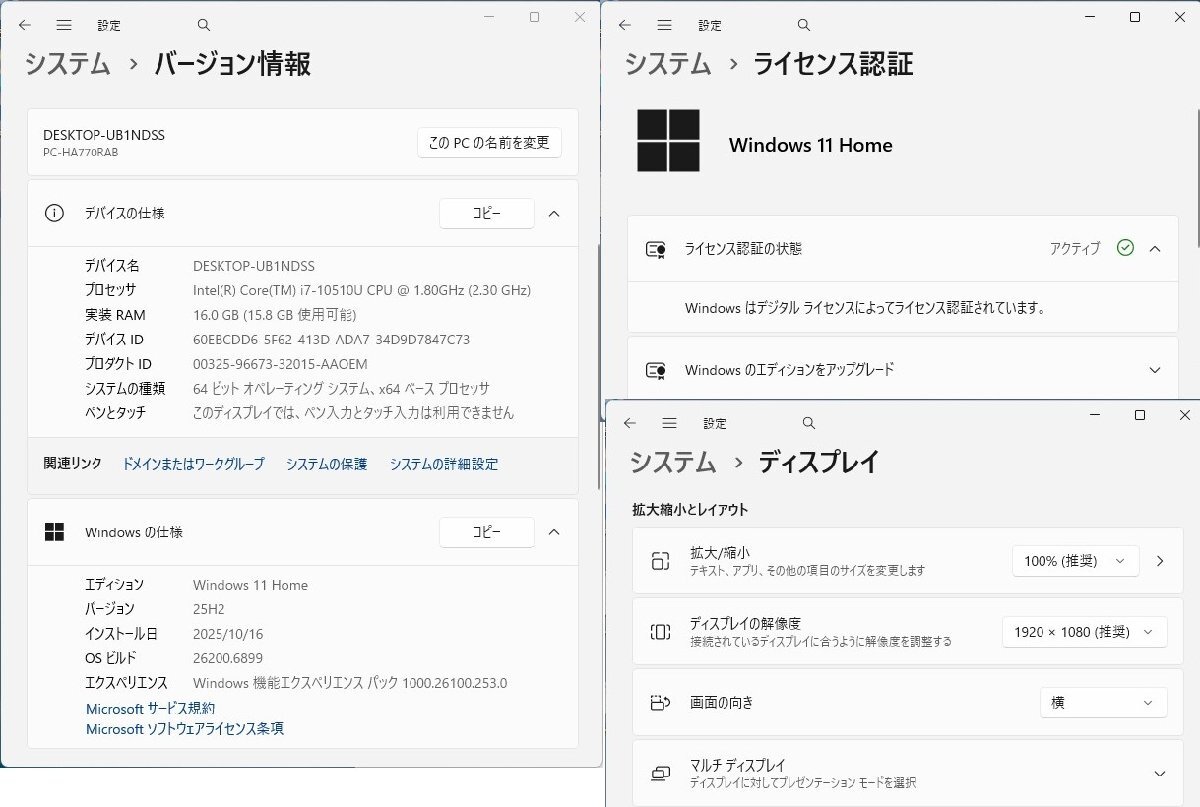Click the ライセンス認証の状態 status icon
The image size is (1200, 807).
pos(658,249)
